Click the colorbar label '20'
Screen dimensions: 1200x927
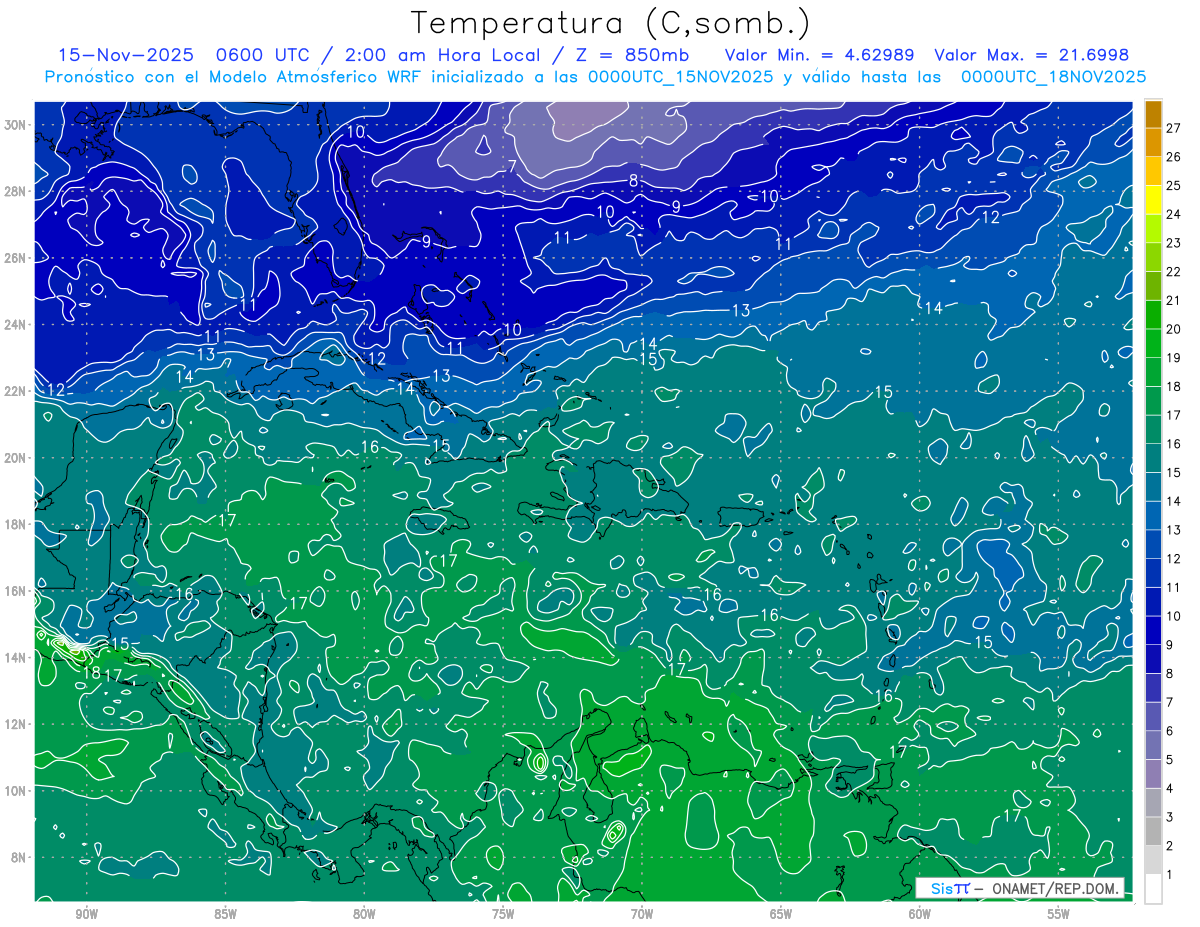(1174, 329)
